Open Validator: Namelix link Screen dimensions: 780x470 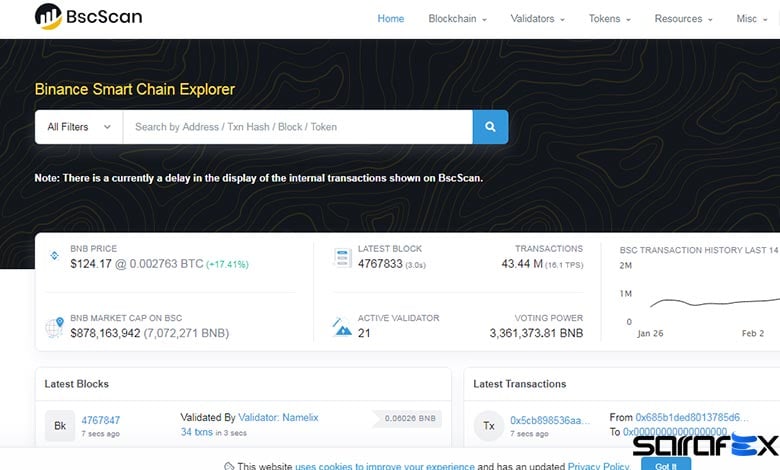[x=278, y=417]
